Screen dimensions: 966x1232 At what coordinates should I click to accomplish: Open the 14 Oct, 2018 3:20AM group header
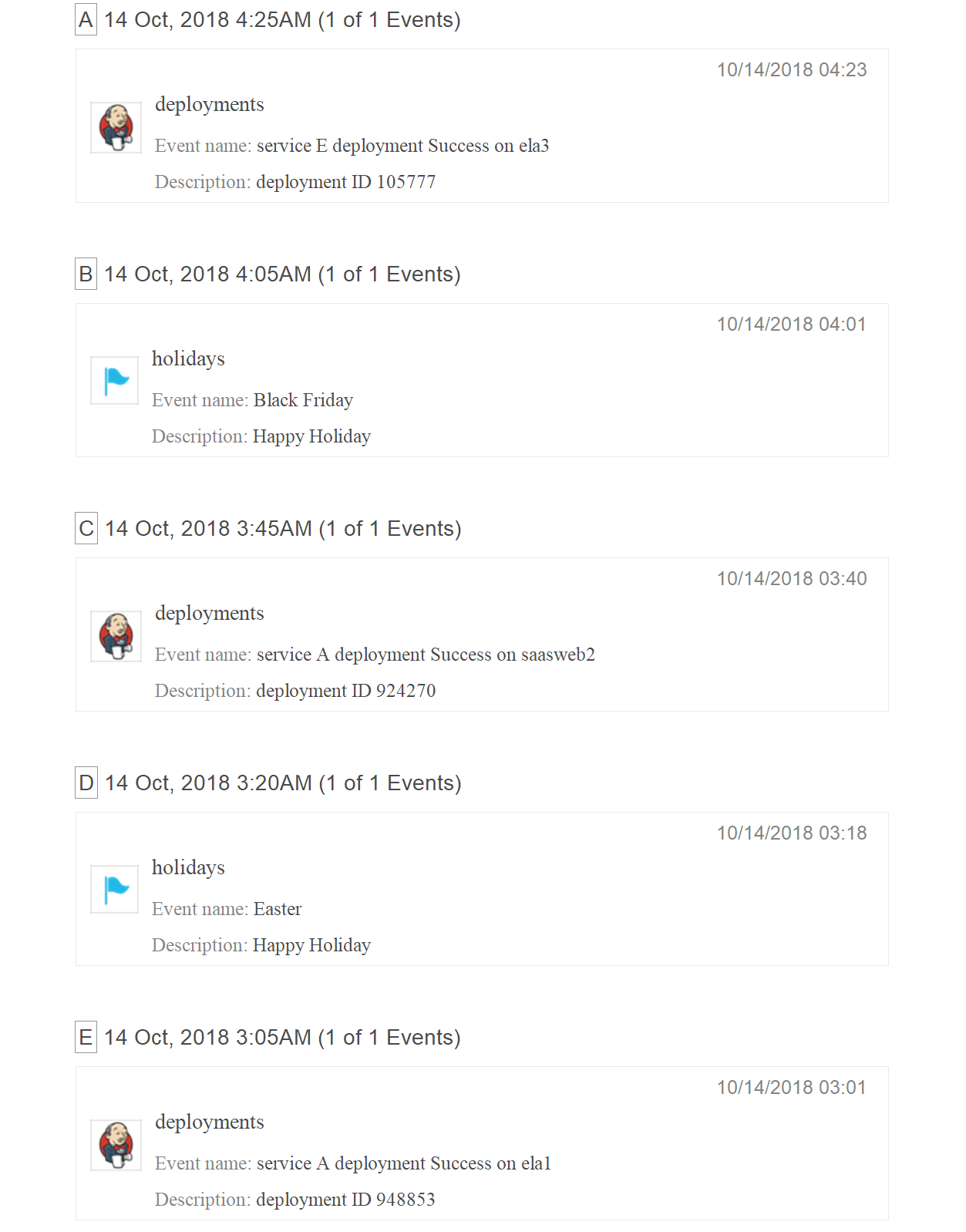[283, 783]
